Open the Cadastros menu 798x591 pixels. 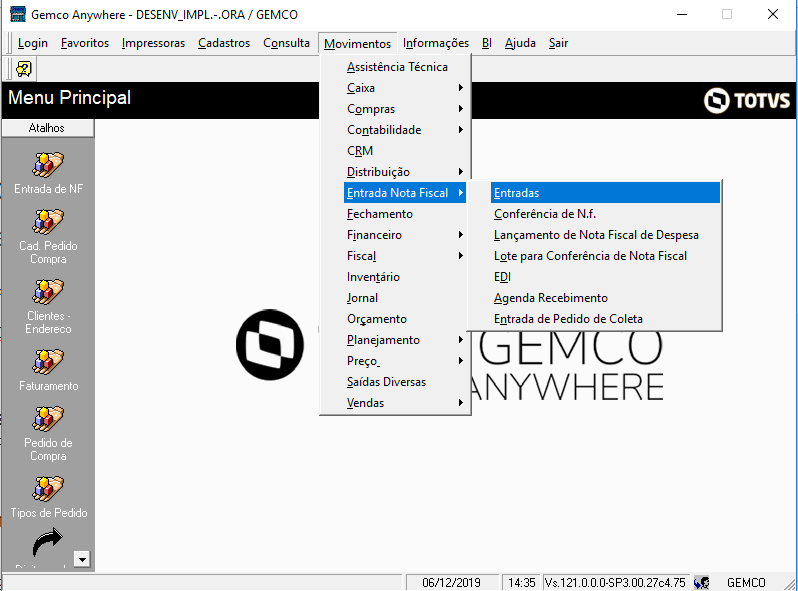(224, 43)
